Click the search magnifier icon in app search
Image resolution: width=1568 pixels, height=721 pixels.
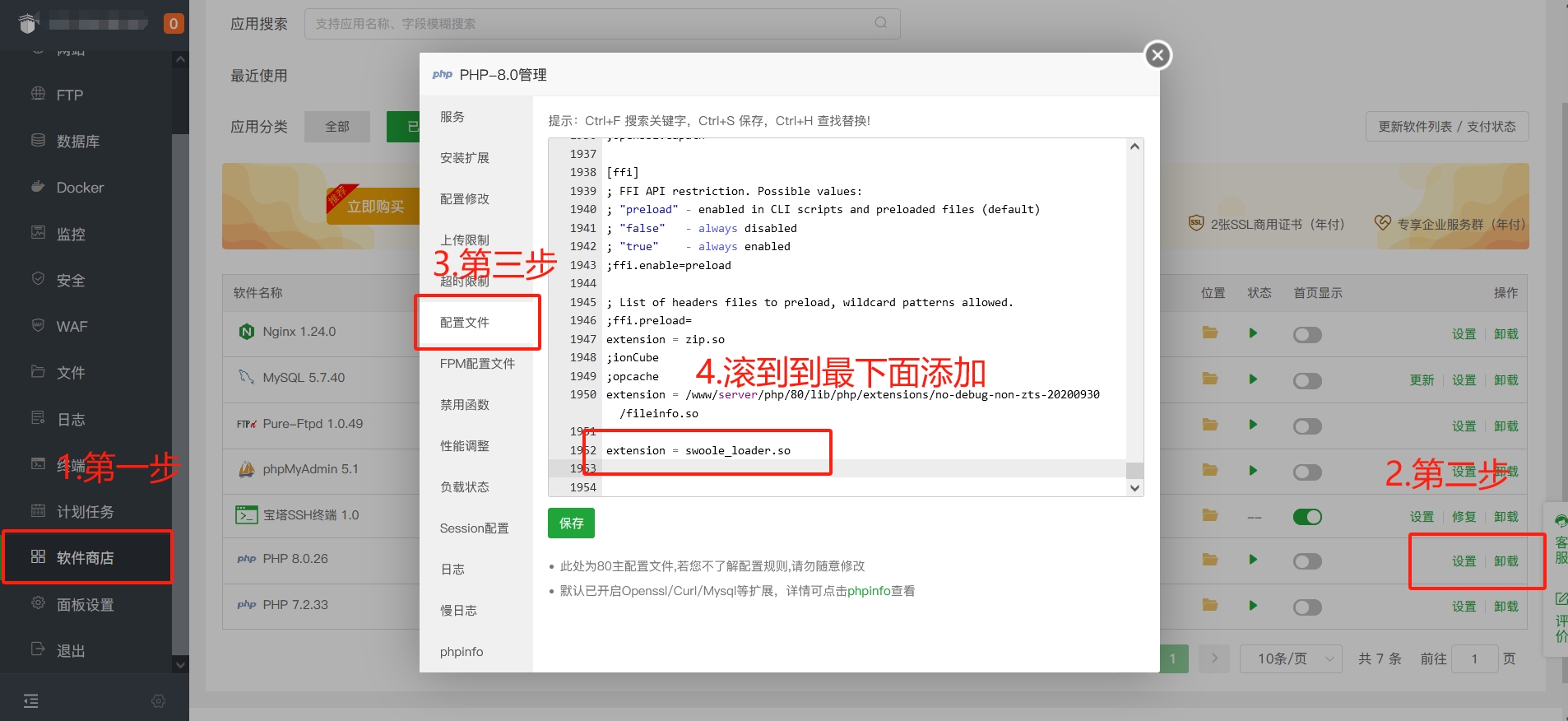[x=880, y=23]
